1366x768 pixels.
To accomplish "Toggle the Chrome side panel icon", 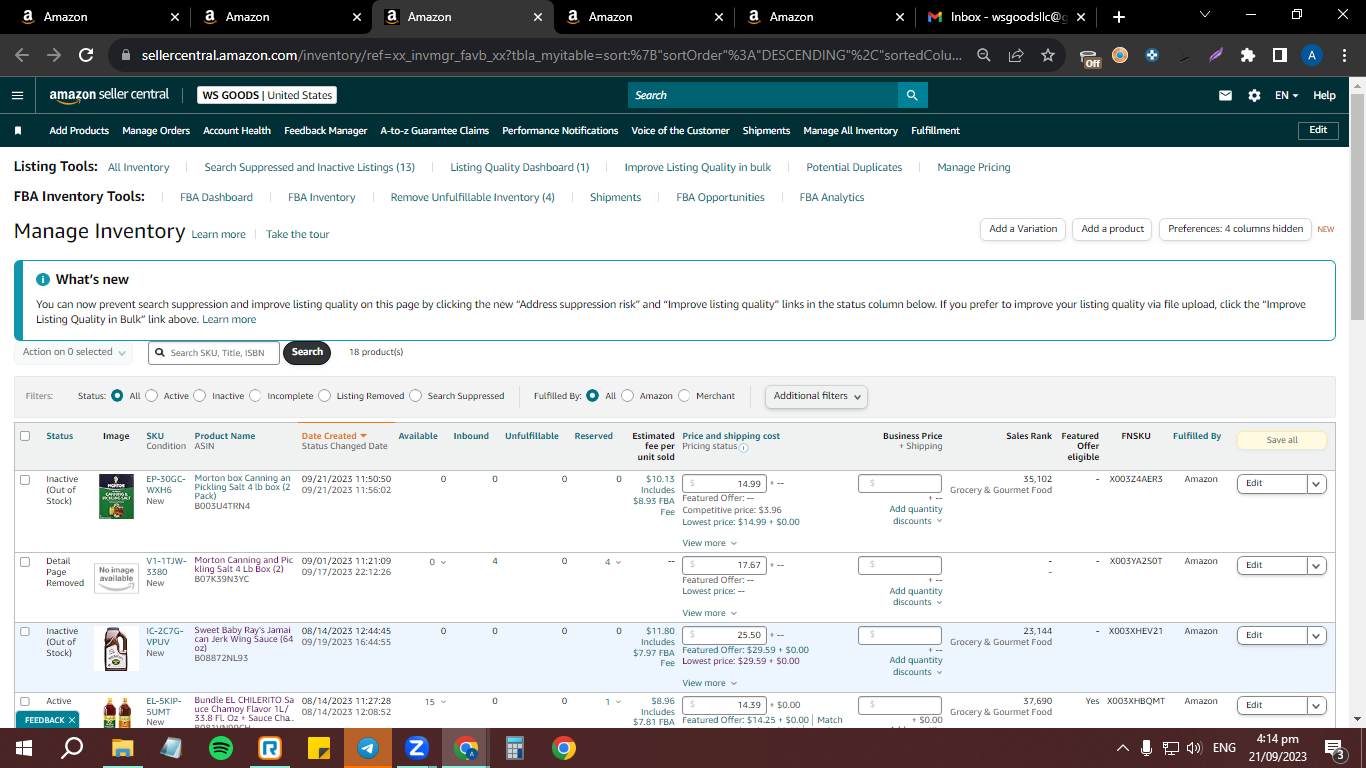I will [x=1279, y=55].
